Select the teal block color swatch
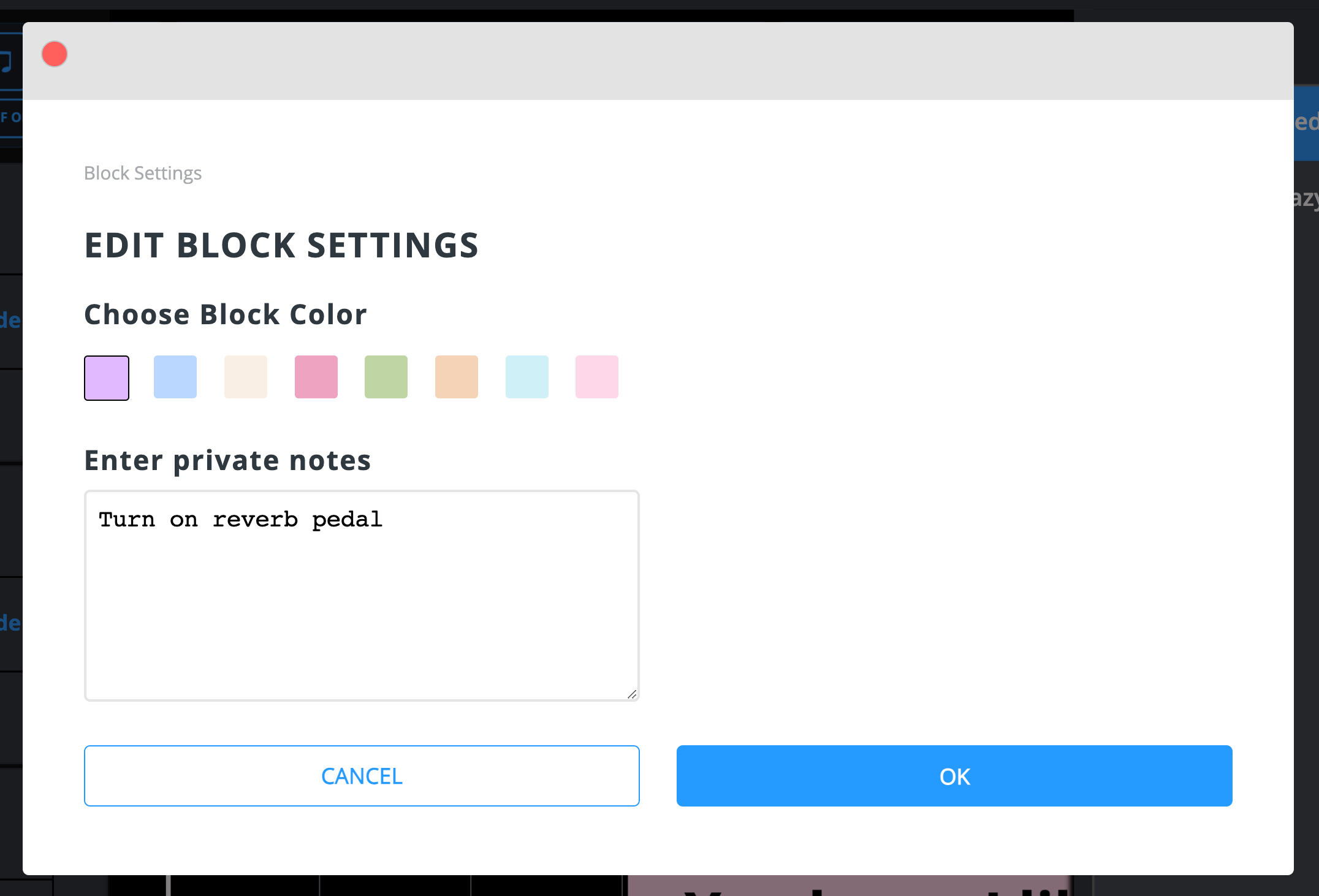1319x896 pixels. (526, 377)
